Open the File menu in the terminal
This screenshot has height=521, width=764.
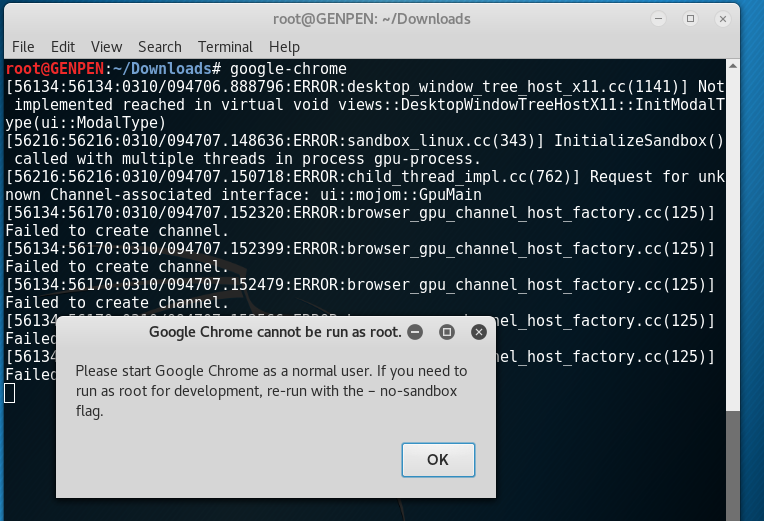23,47
